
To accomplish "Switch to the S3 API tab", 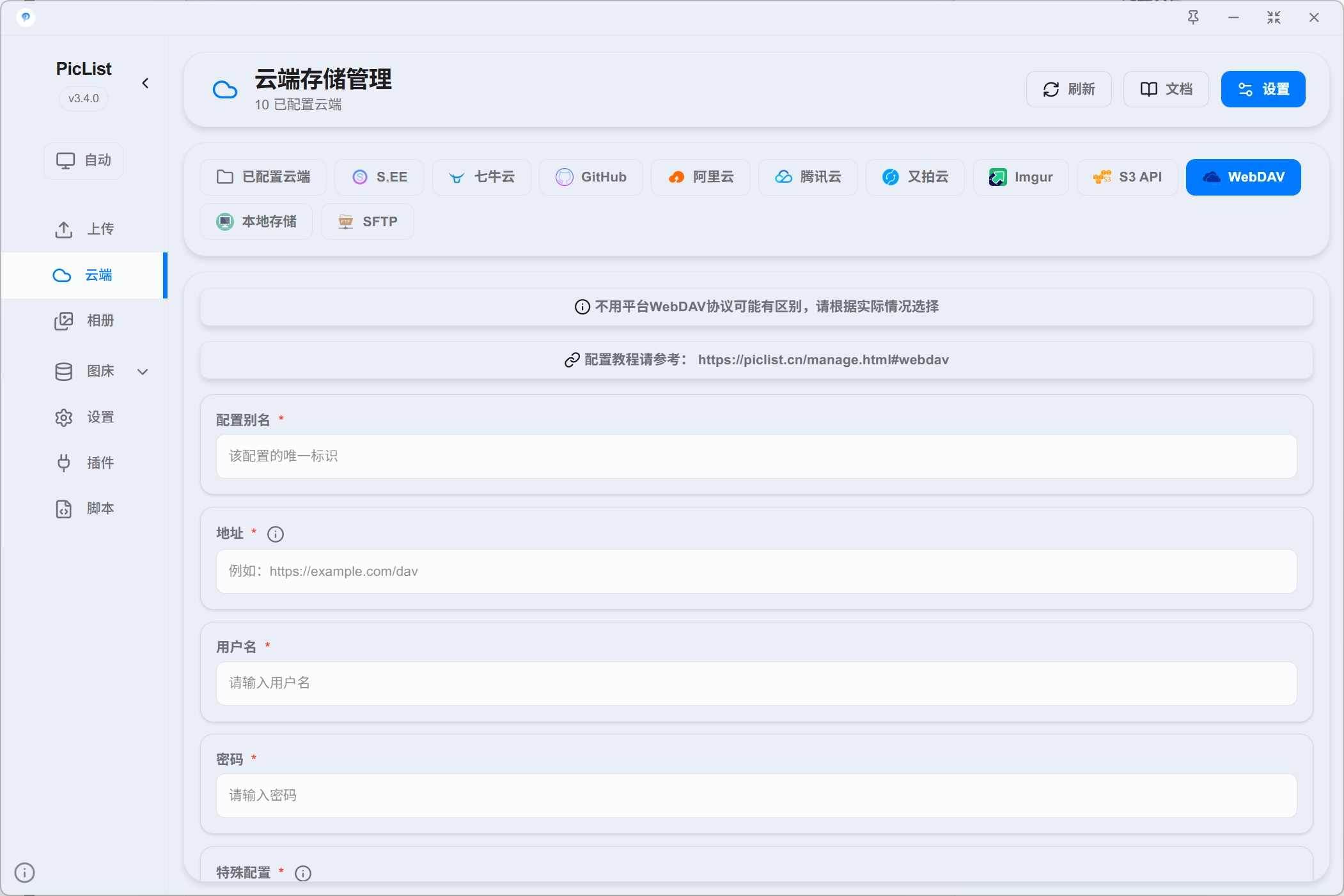I will (x=1127, y=177).
